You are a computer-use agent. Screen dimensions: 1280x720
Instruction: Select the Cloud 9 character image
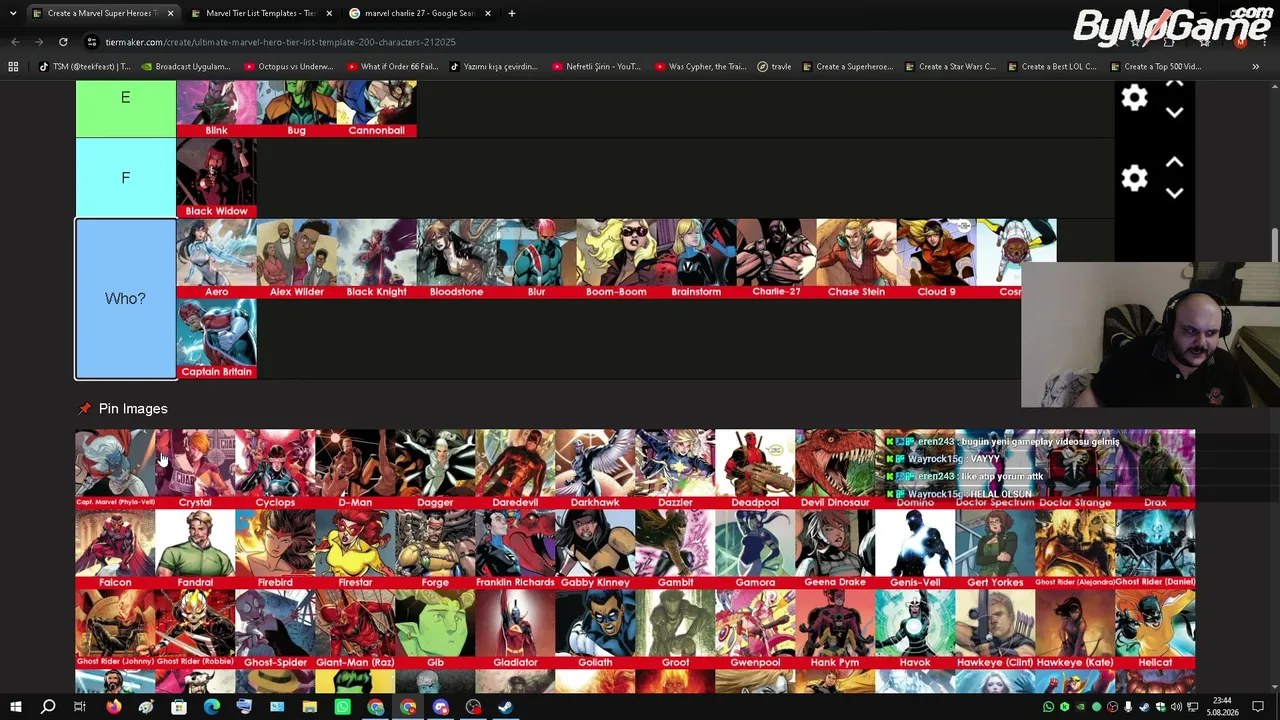(x=936, y=259)
